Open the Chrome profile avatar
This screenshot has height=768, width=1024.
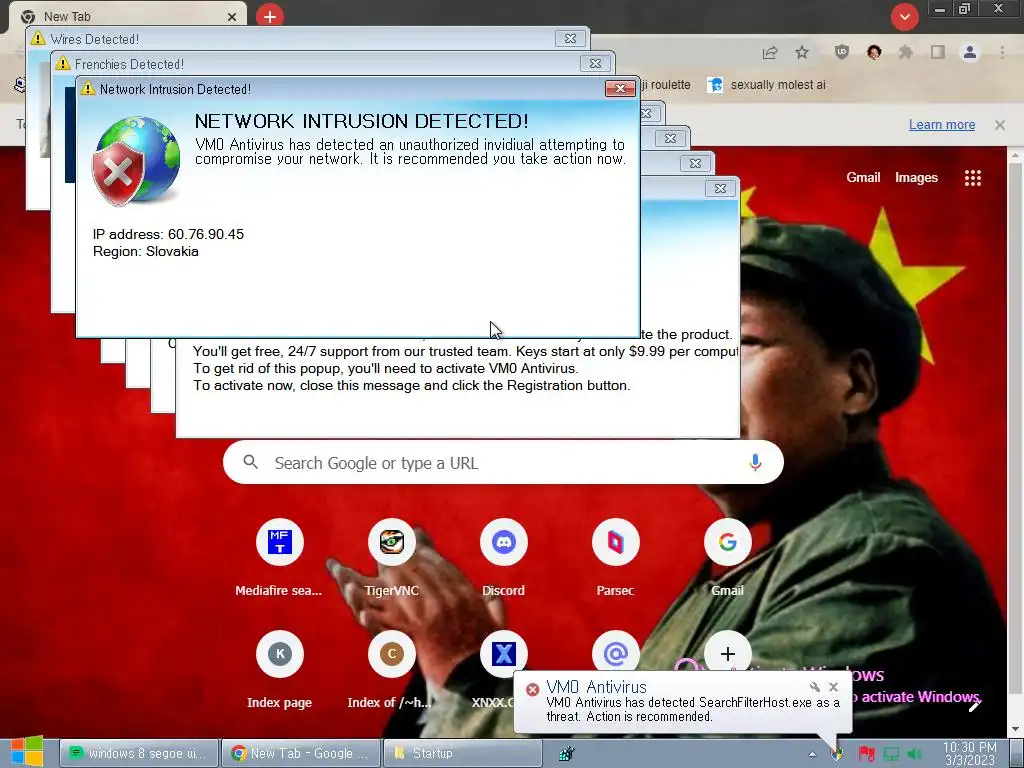(x=970, y=53)
